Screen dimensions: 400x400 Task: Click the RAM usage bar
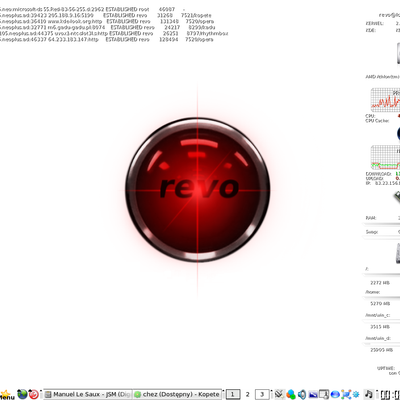381,224
